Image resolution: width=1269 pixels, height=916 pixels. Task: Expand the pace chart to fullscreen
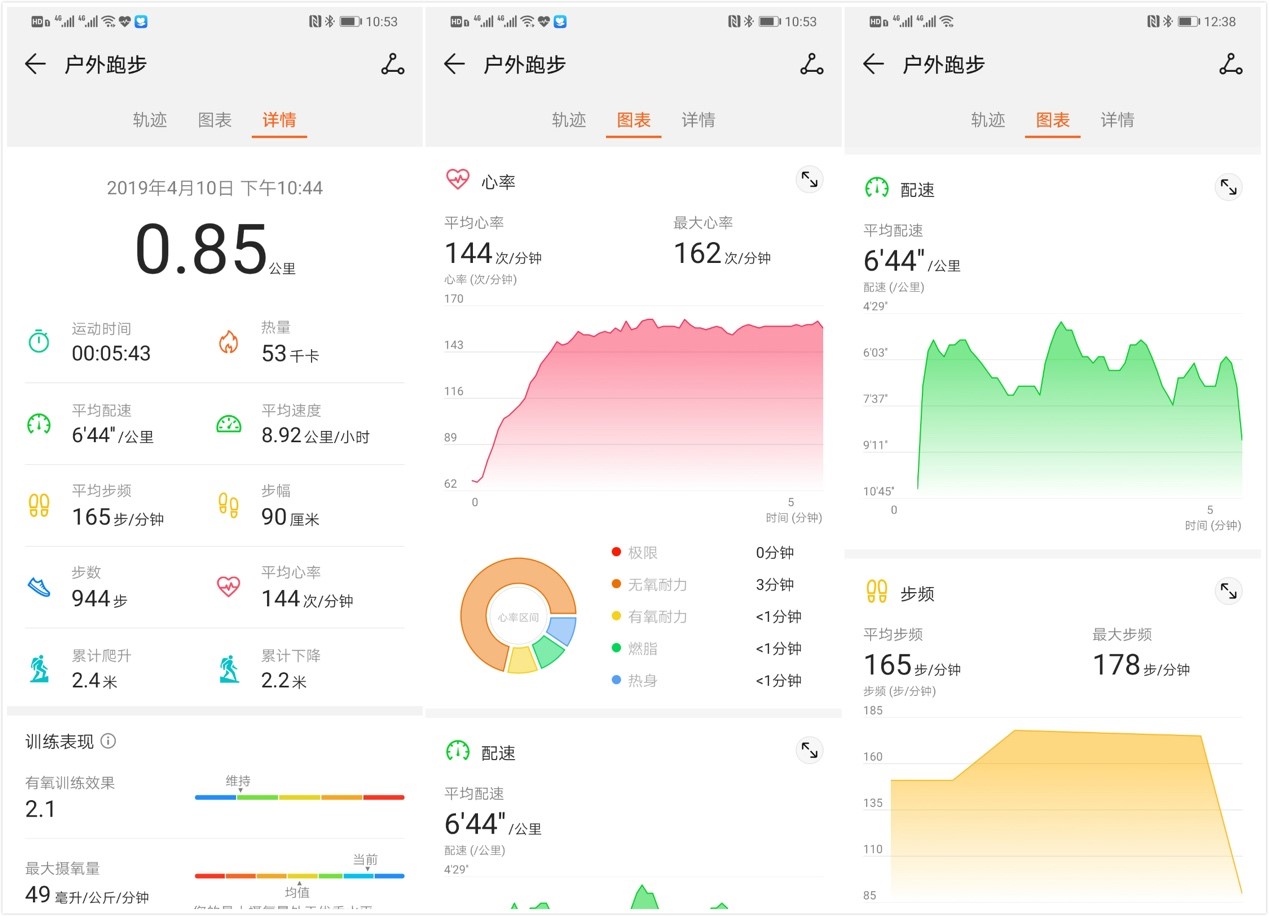pos(1228,187)
